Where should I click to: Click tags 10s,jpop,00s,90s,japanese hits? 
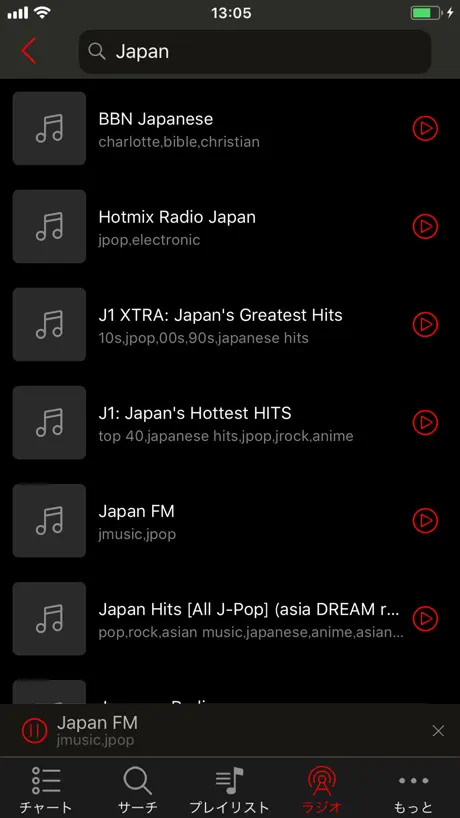pos(203,338)
